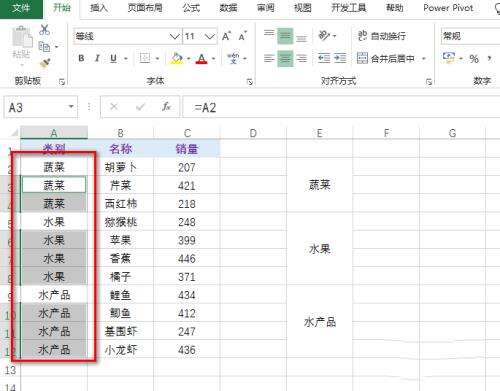Viewport: 500px width, 391px height.
Task: Click the Cut scissors icon
Action: [44, 30]
